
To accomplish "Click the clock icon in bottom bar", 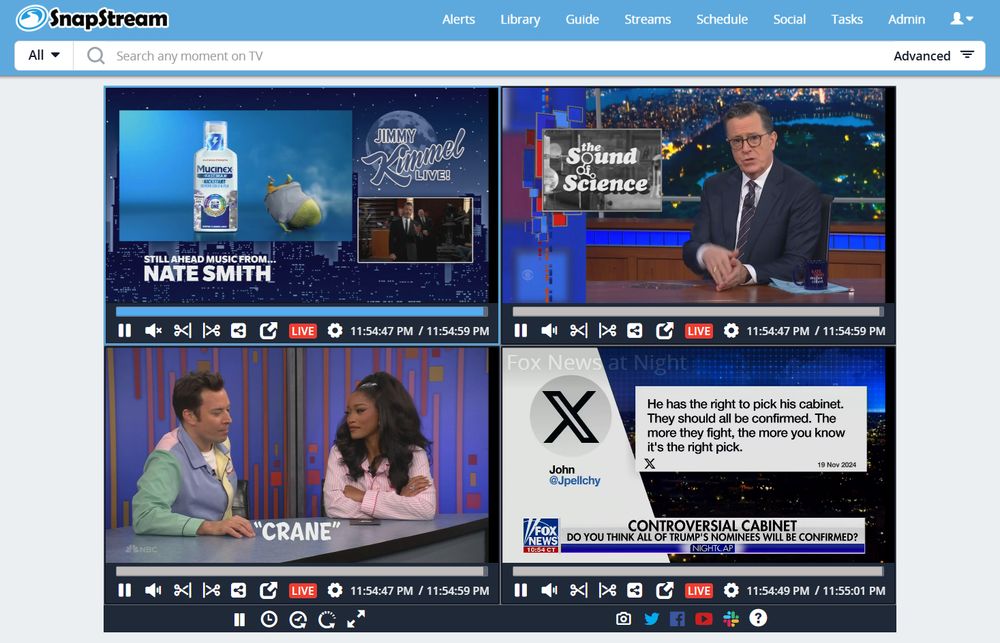I will [x=269, y=619].
